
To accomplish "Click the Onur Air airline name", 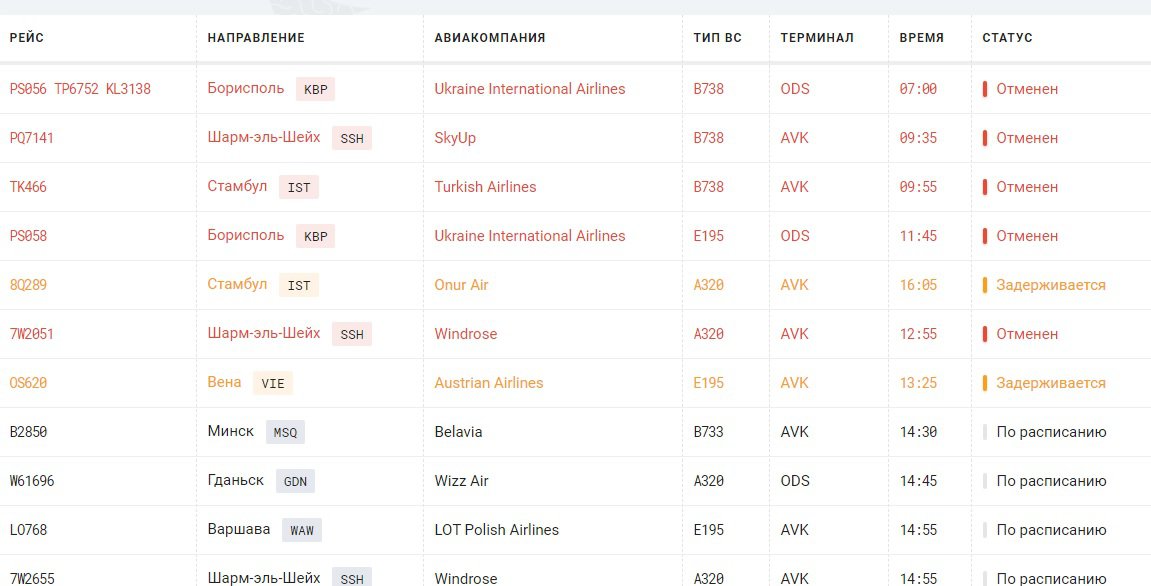I will click(461, 285).
